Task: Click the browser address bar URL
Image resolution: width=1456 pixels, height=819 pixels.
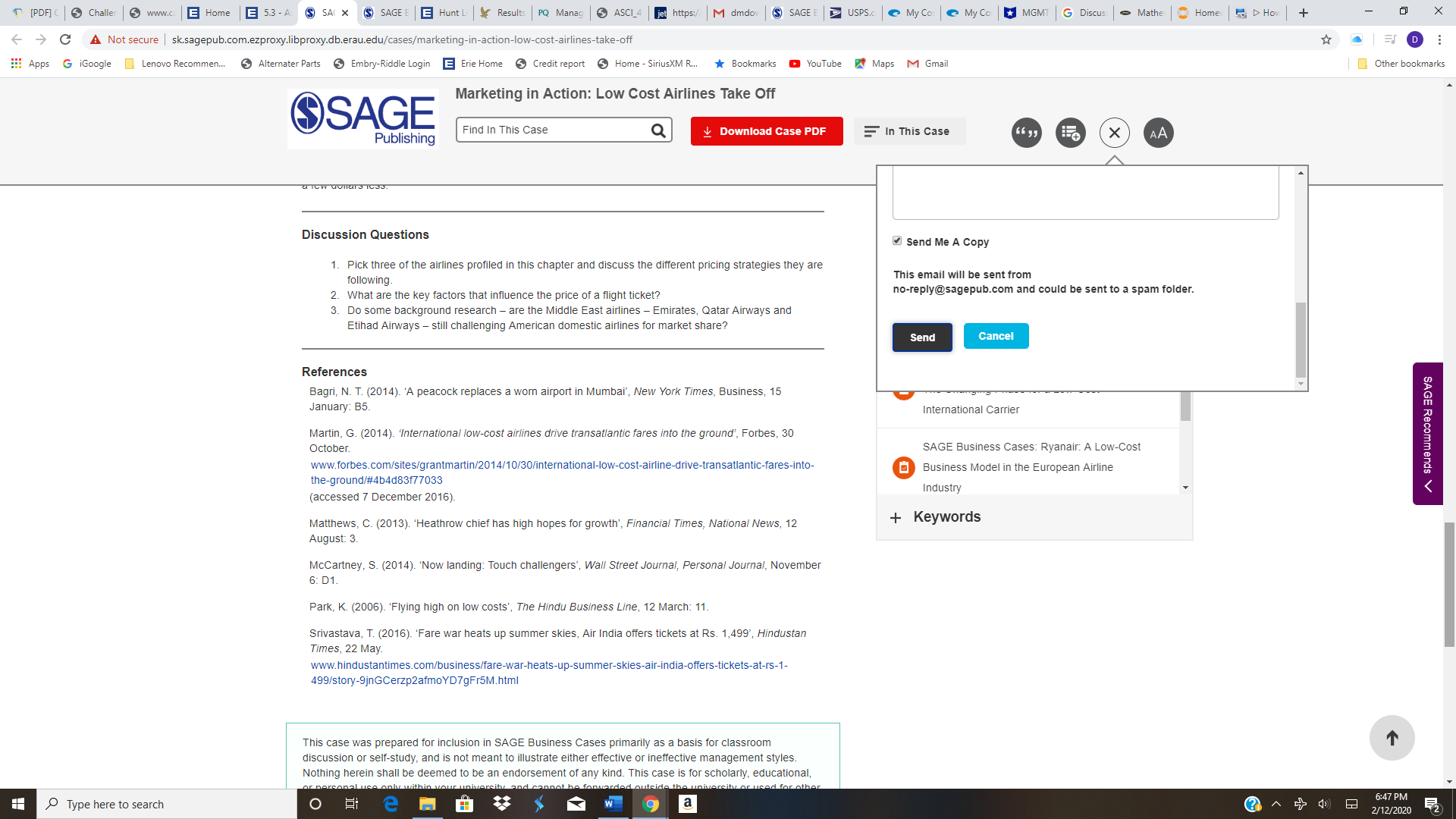Action: [x=402, y=39]
